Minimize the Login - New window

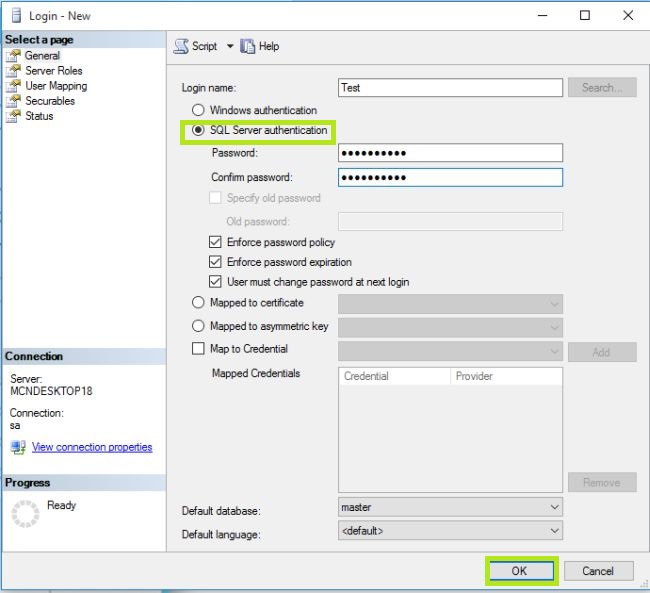[542, 15]
